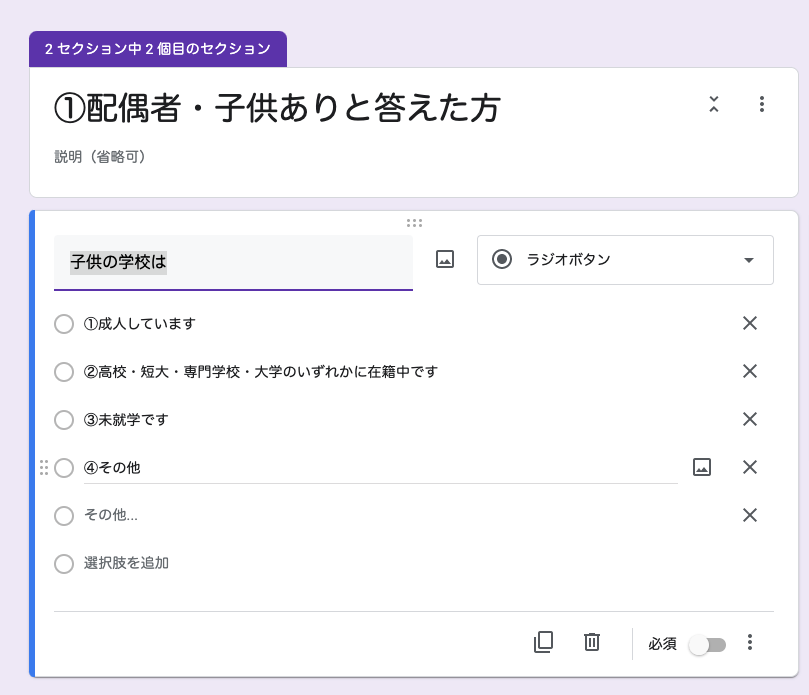809x695 pixels.
Task: Remove option ①成人しています
Action: point(750,324)
